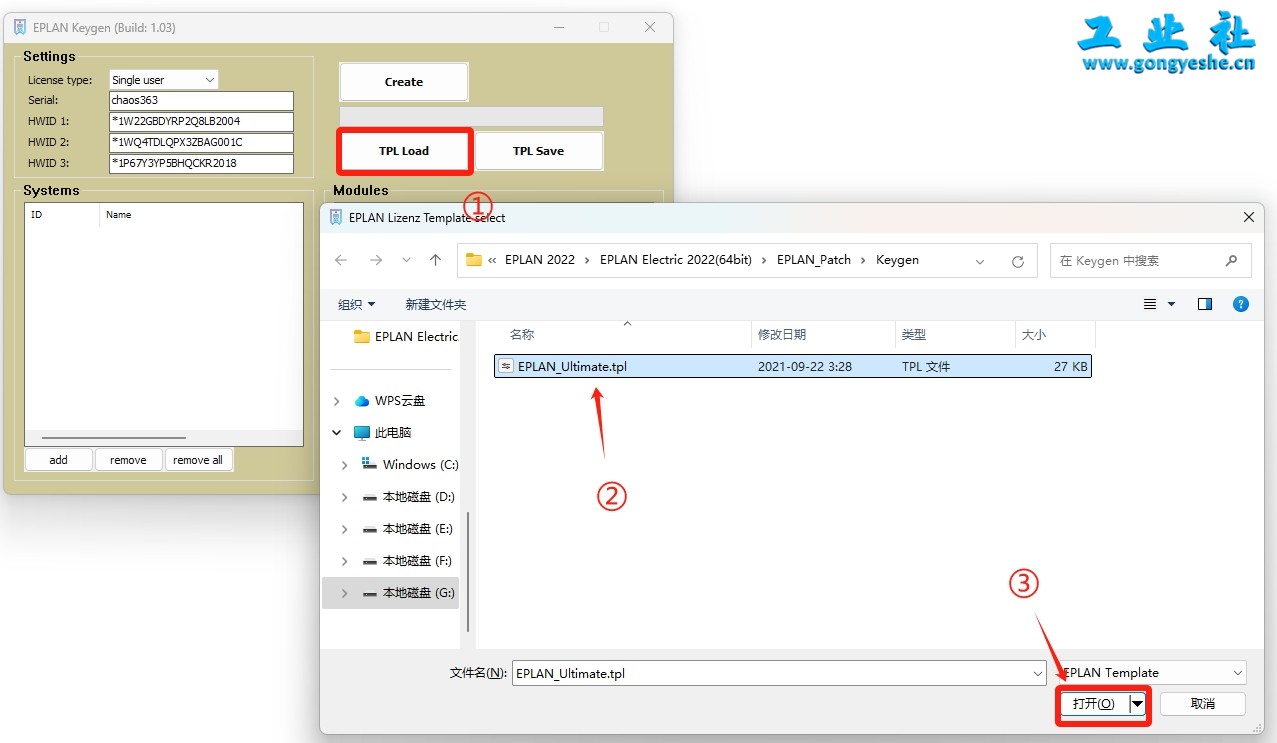Close the EPLAN Lizenz Template select dialog
1277x743 pixels.
(1248, 217)
